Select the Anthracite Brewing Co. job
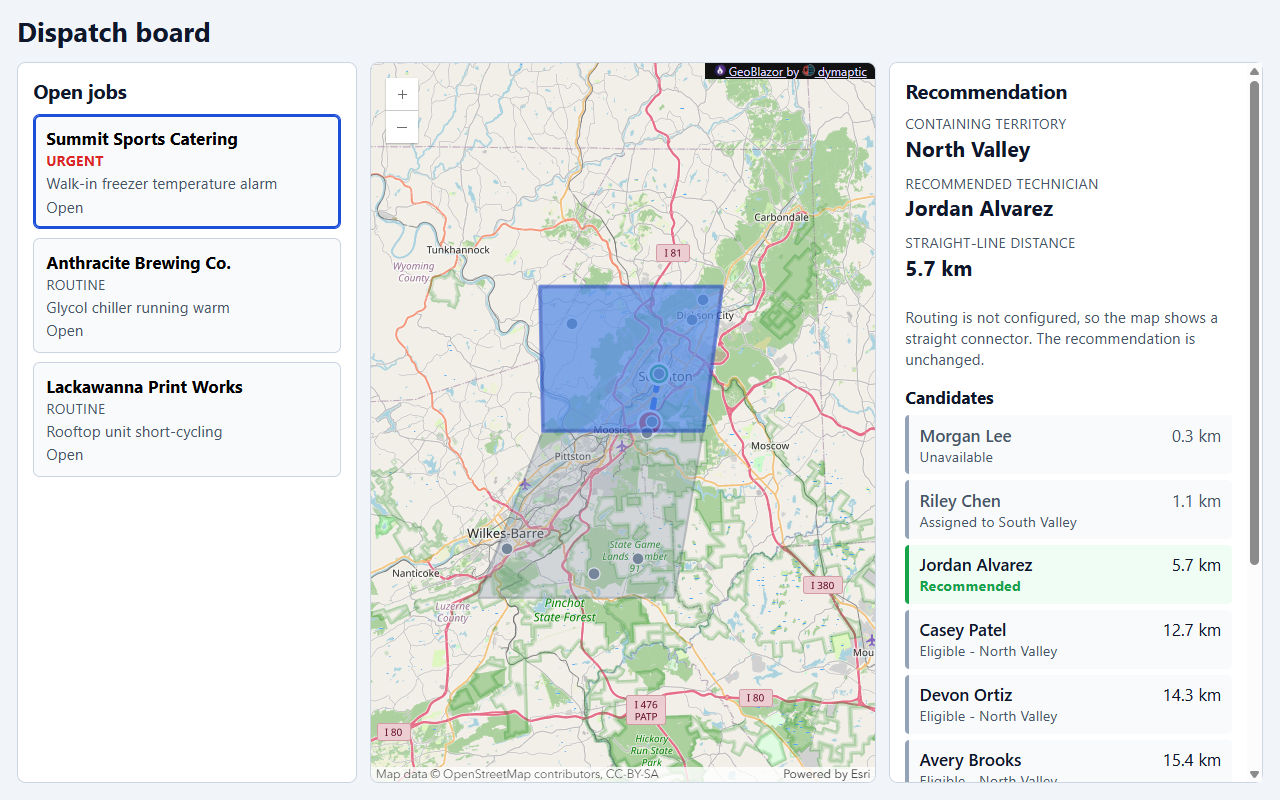The height and width of the screenshot is (800, 1280). tap(187, 295)
